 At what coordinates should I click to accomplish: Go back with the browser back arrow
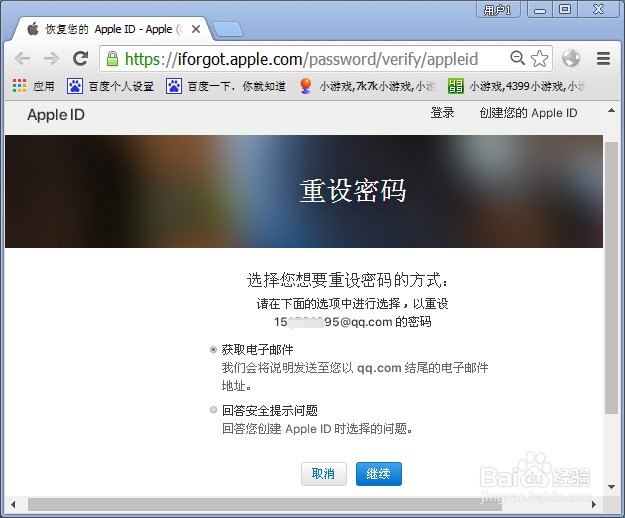22,59
